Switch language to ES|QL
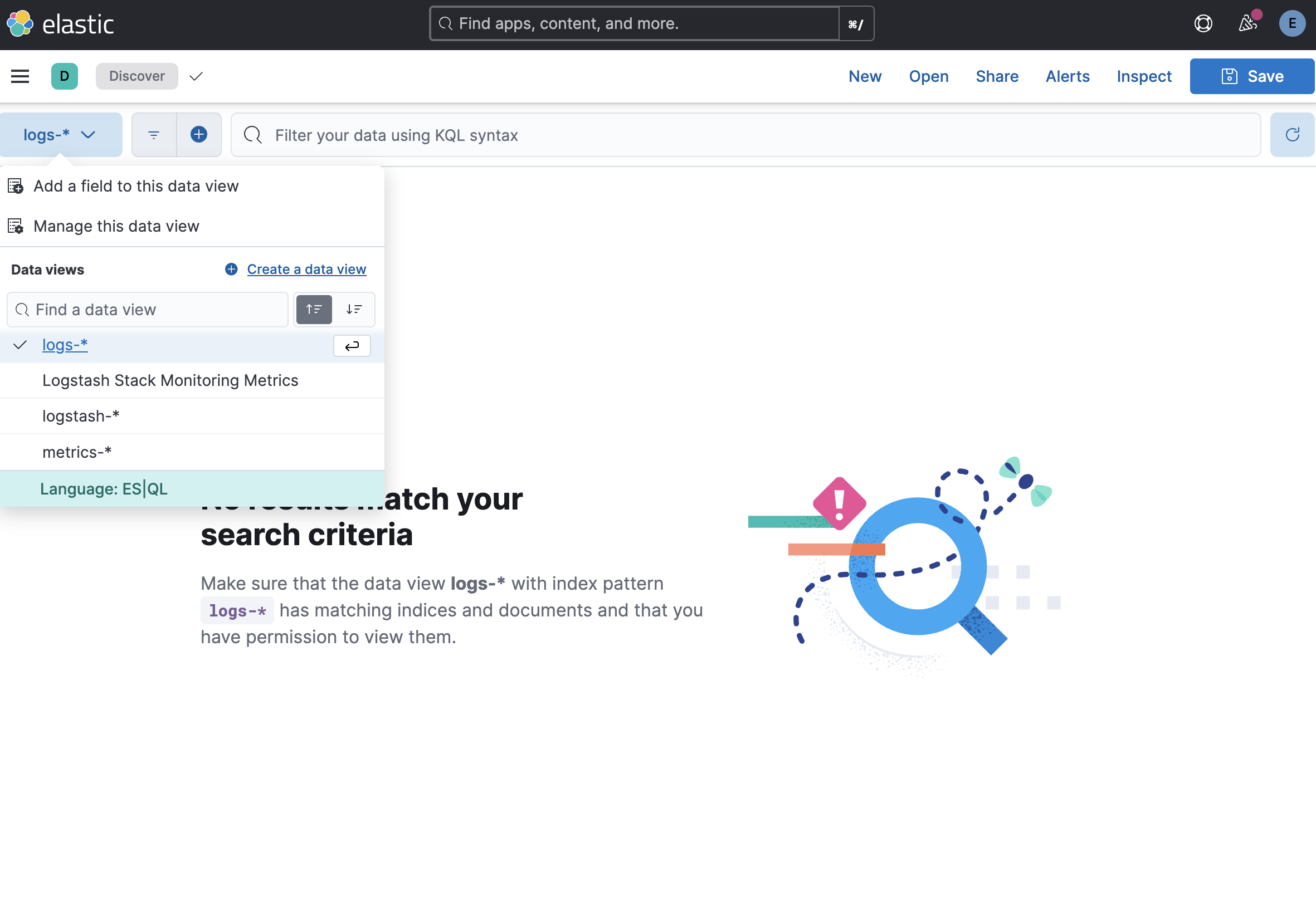Screen dimensions: 1316x901 (104, 489)
